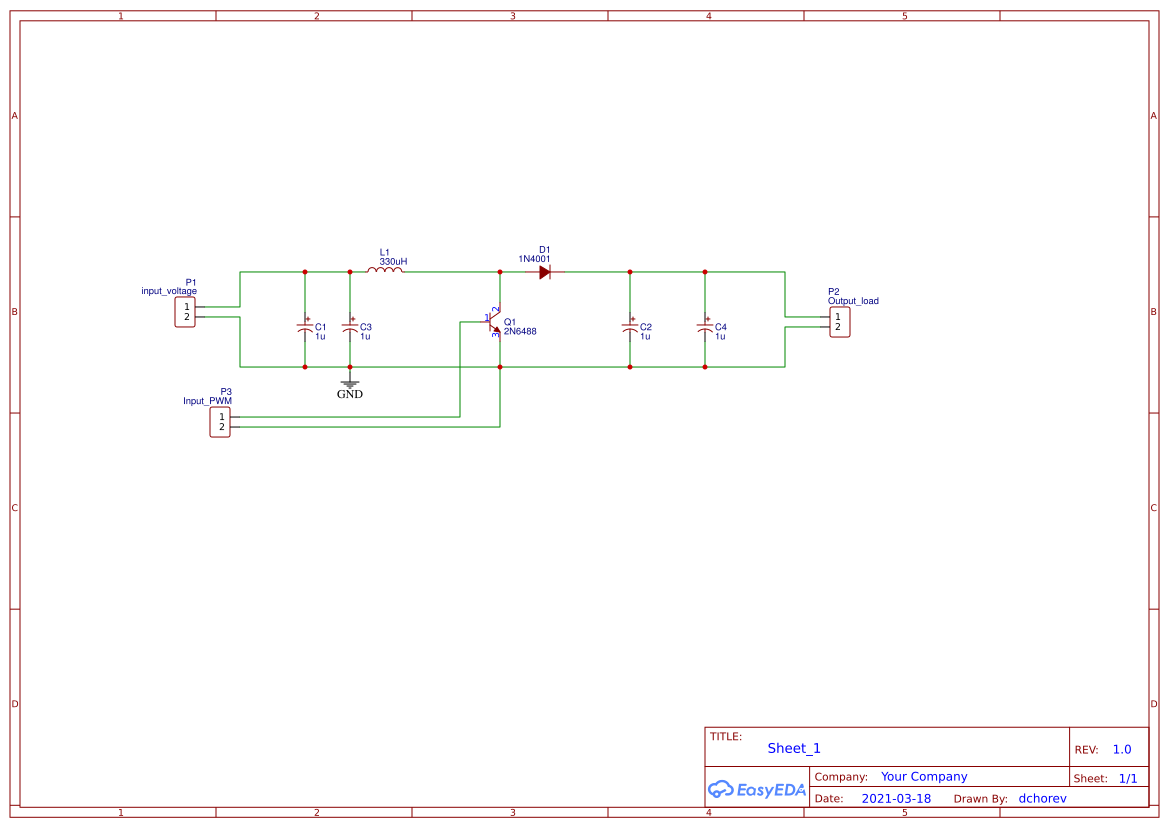Click the P2 Output_load connector
The width and height of the screenshot is (1169, 828).
(839, 322)
